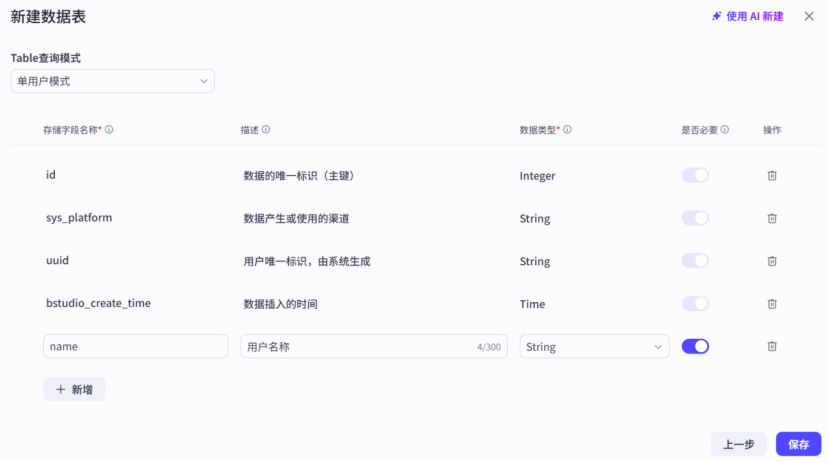Delete the bstudio_create_time field row

[x=771, y=304]
